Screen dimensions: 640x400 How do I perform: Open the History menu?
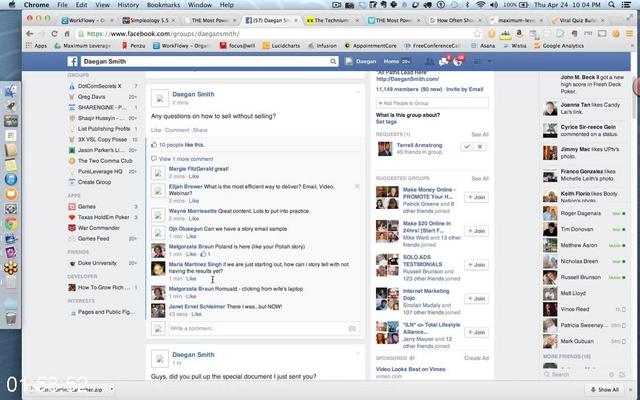[128, 5]
